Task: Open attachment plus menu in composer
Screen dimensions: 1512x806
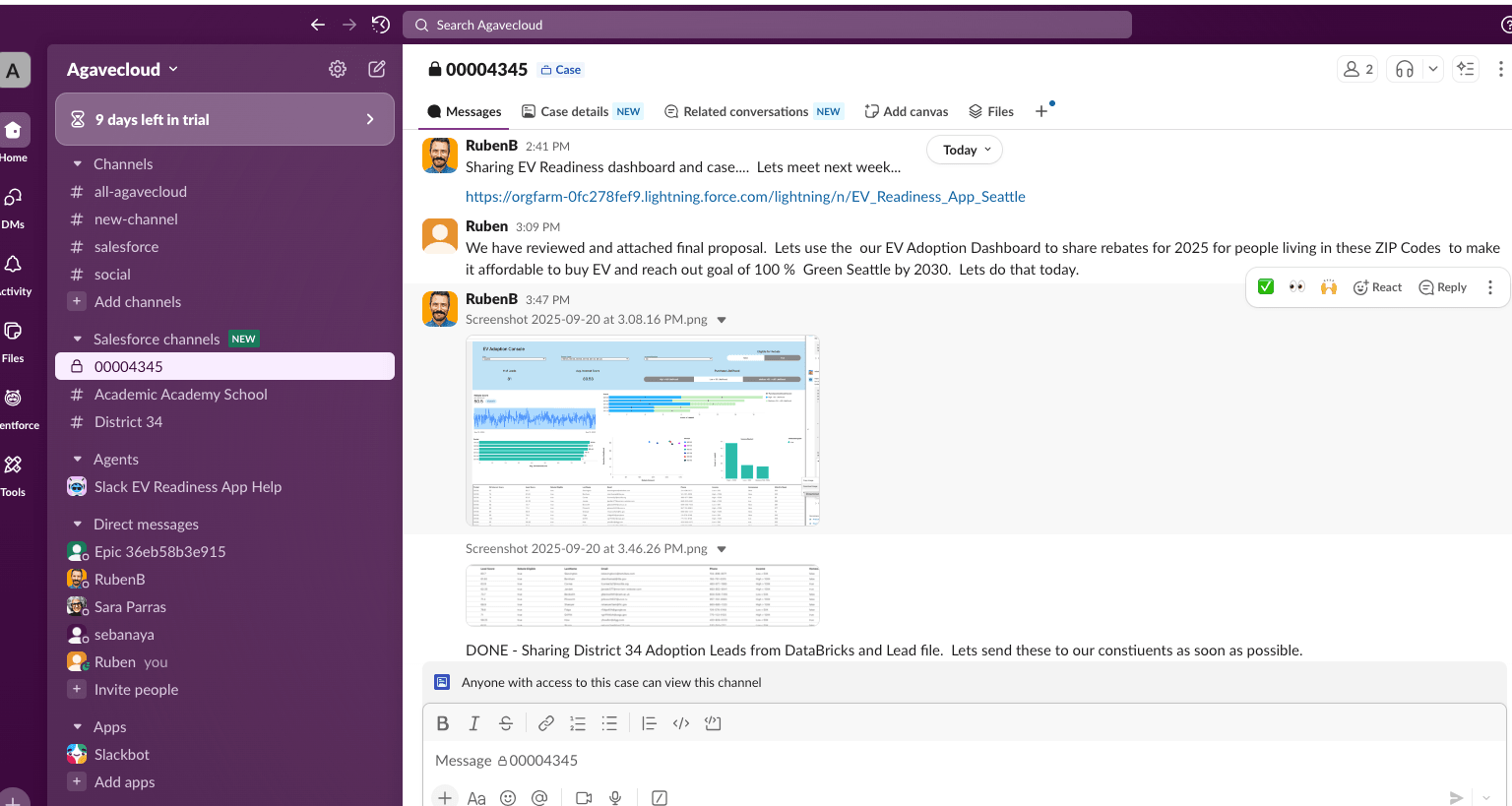Action: [x=445, y=797]
